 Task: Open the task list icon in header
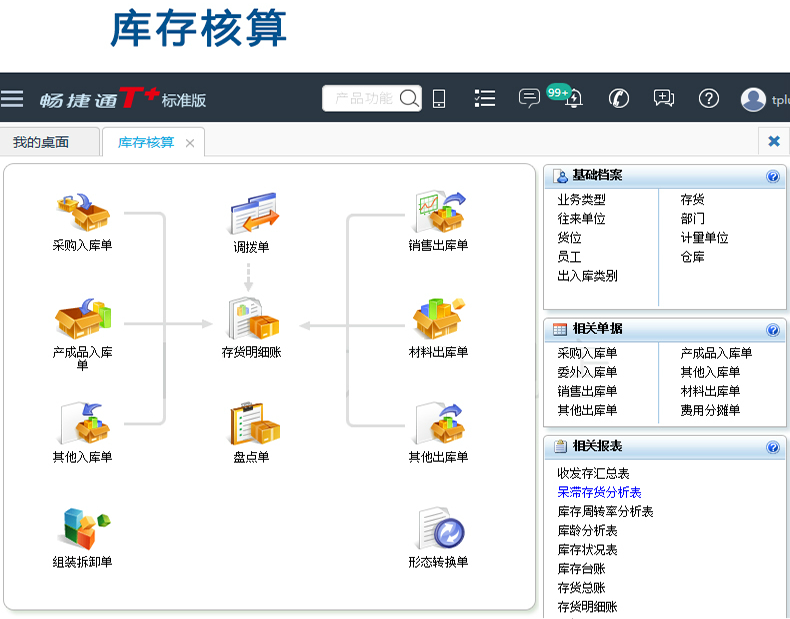485,98
